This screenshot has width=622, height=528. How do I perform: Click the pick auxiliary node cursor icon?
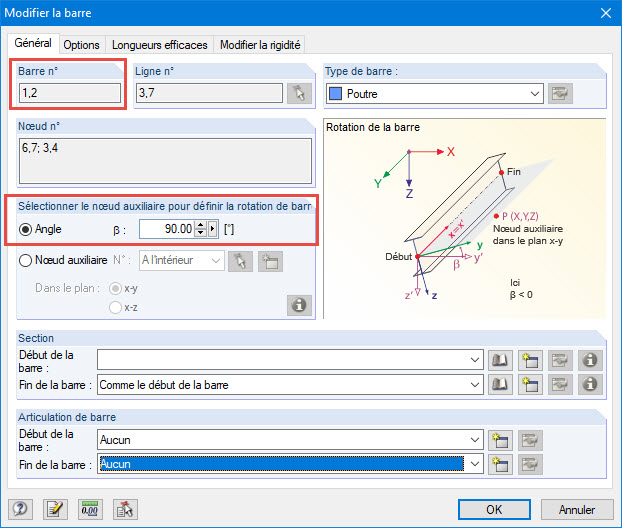pos(240,261)
